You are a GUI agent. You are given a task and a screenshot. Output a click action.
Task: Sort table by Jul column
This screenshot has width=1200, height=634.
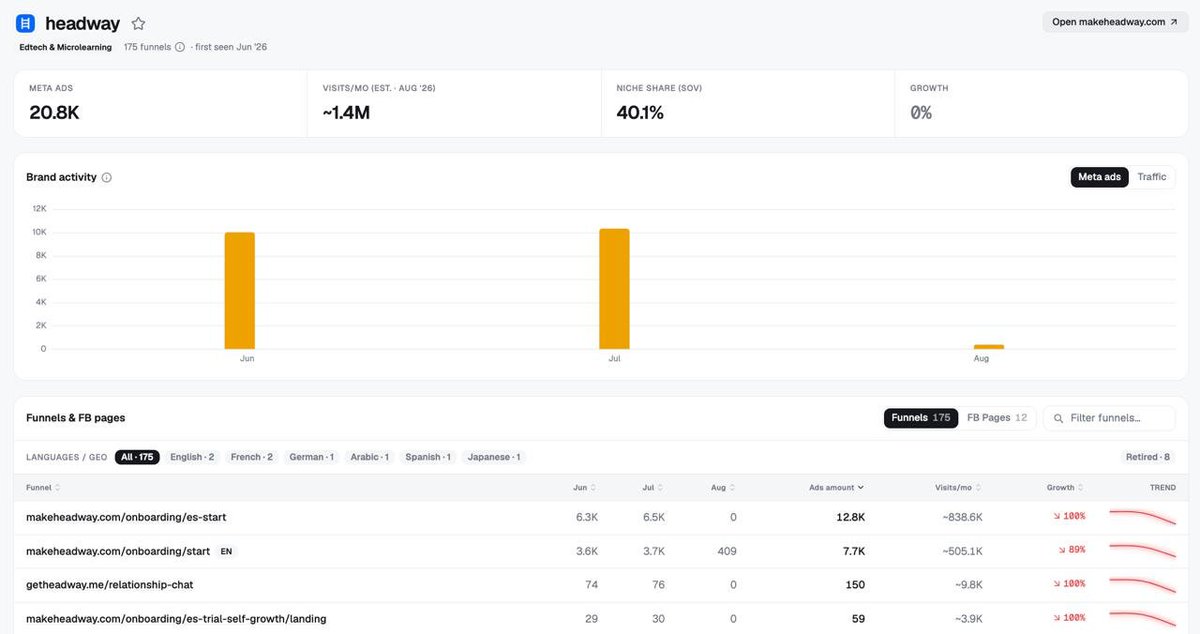coord(653,488)
